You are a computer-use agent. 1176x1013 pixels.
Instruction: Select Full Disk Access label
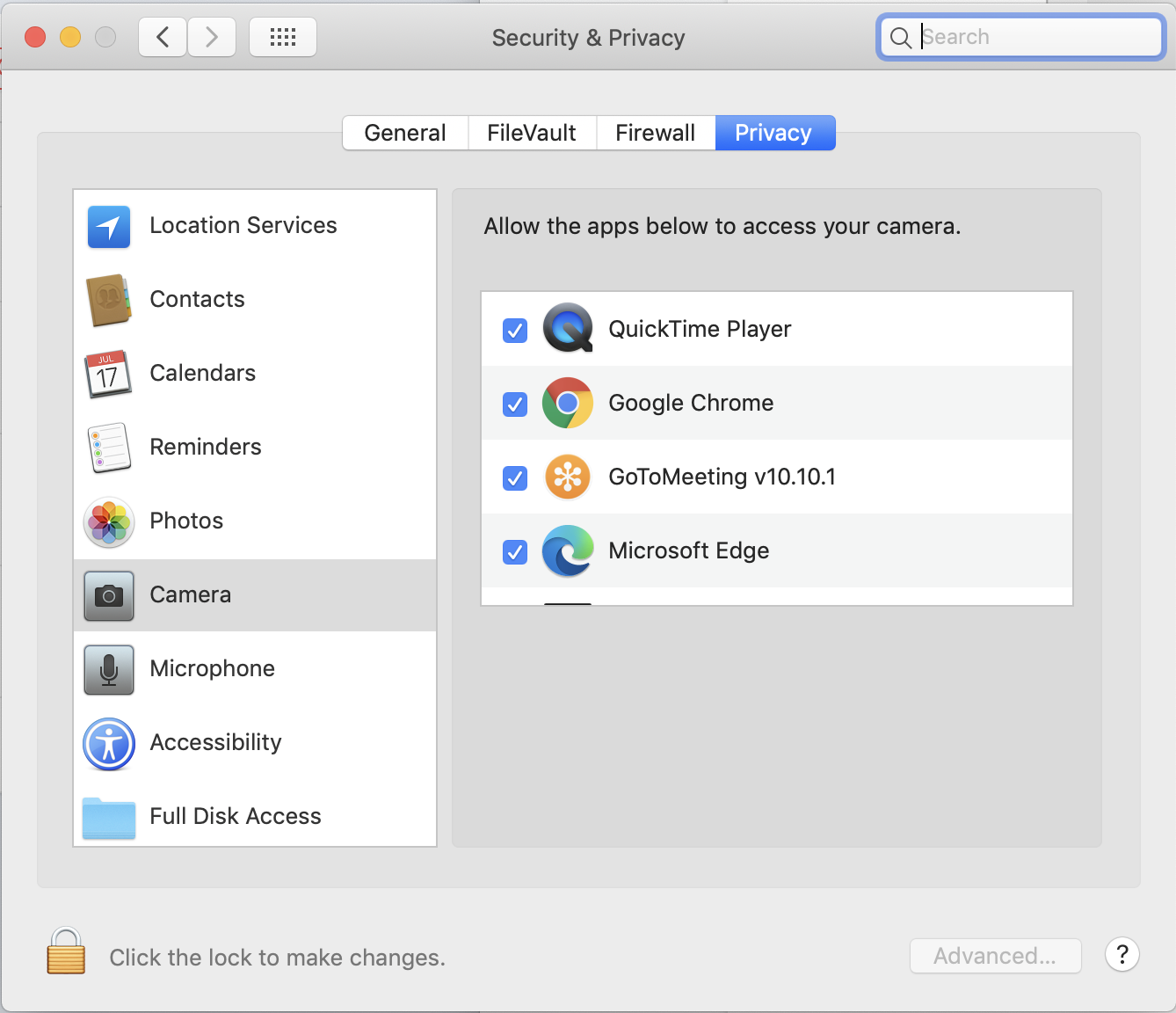pyautogui.click(x=236, y=816)
